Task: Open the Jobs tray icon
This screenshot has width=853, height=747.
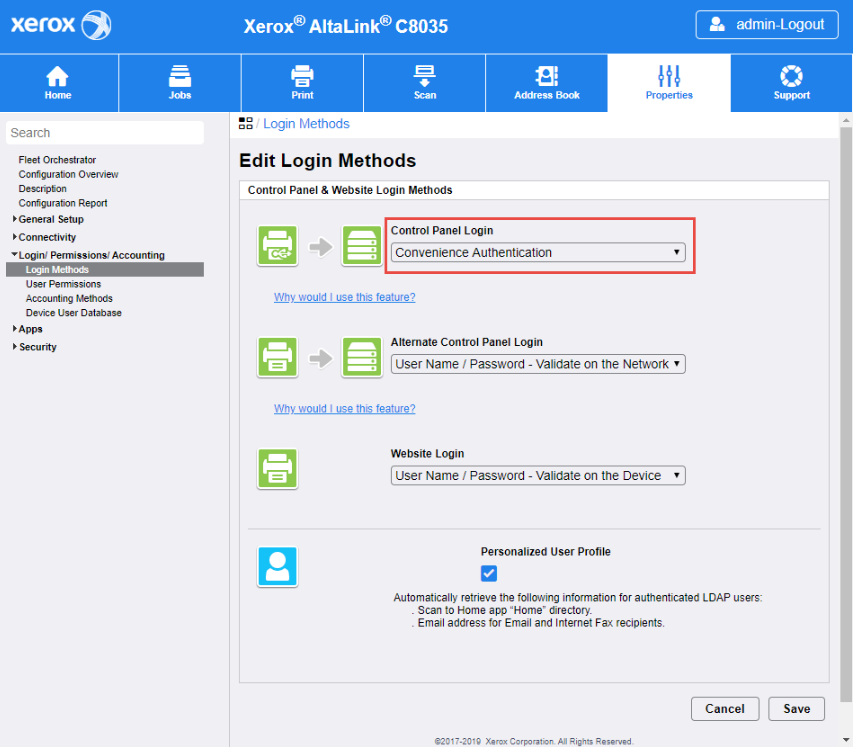Action: point(180,76)
